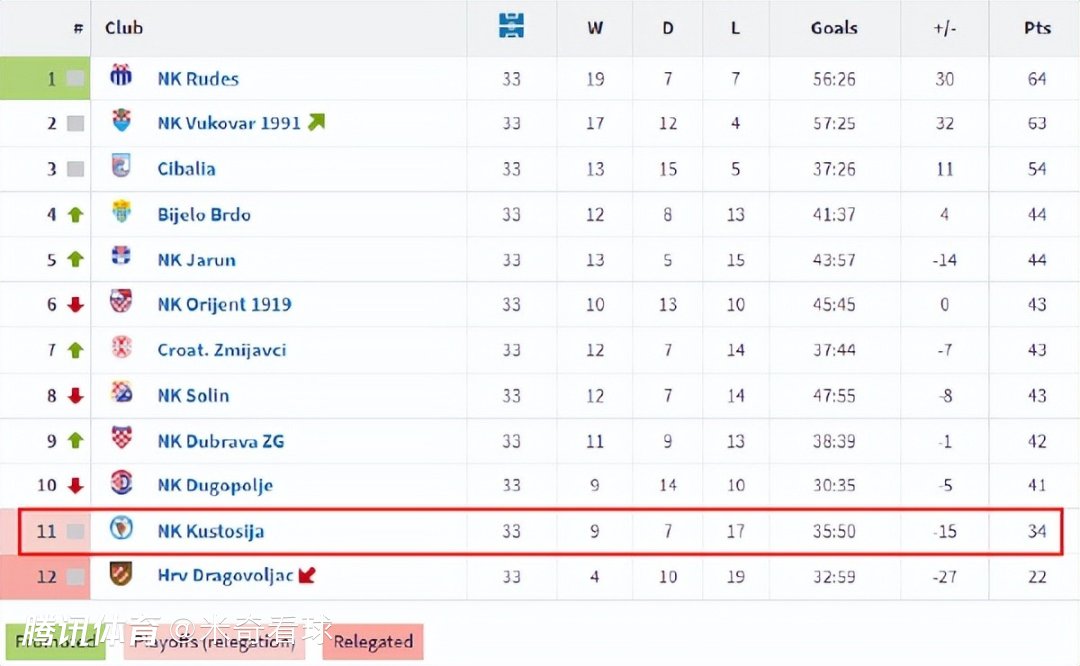Click the NK Orijent 1919 crest
This screenshot has width=1080, height=666.
click(121, 303)
